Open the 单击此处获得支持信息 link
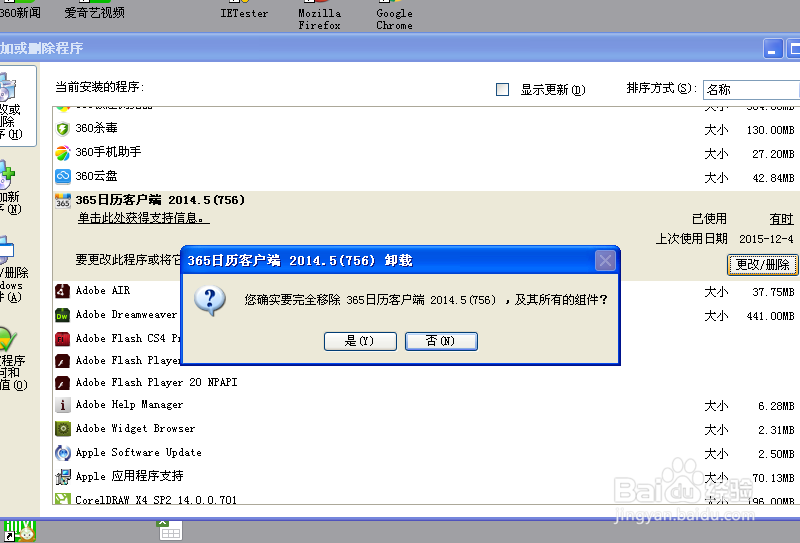The height and width of the screenshot is (543, 800). 143,218
